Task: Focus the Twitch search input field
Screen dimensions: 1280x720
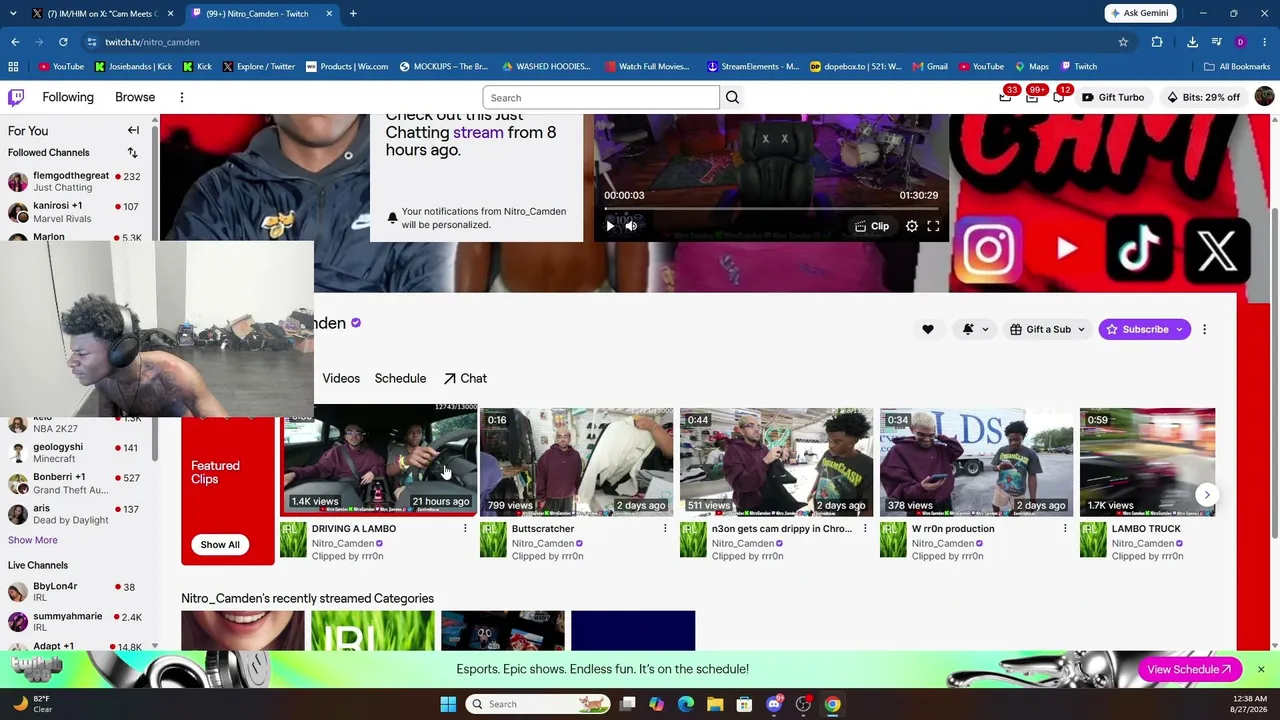Action: [601, 97]
